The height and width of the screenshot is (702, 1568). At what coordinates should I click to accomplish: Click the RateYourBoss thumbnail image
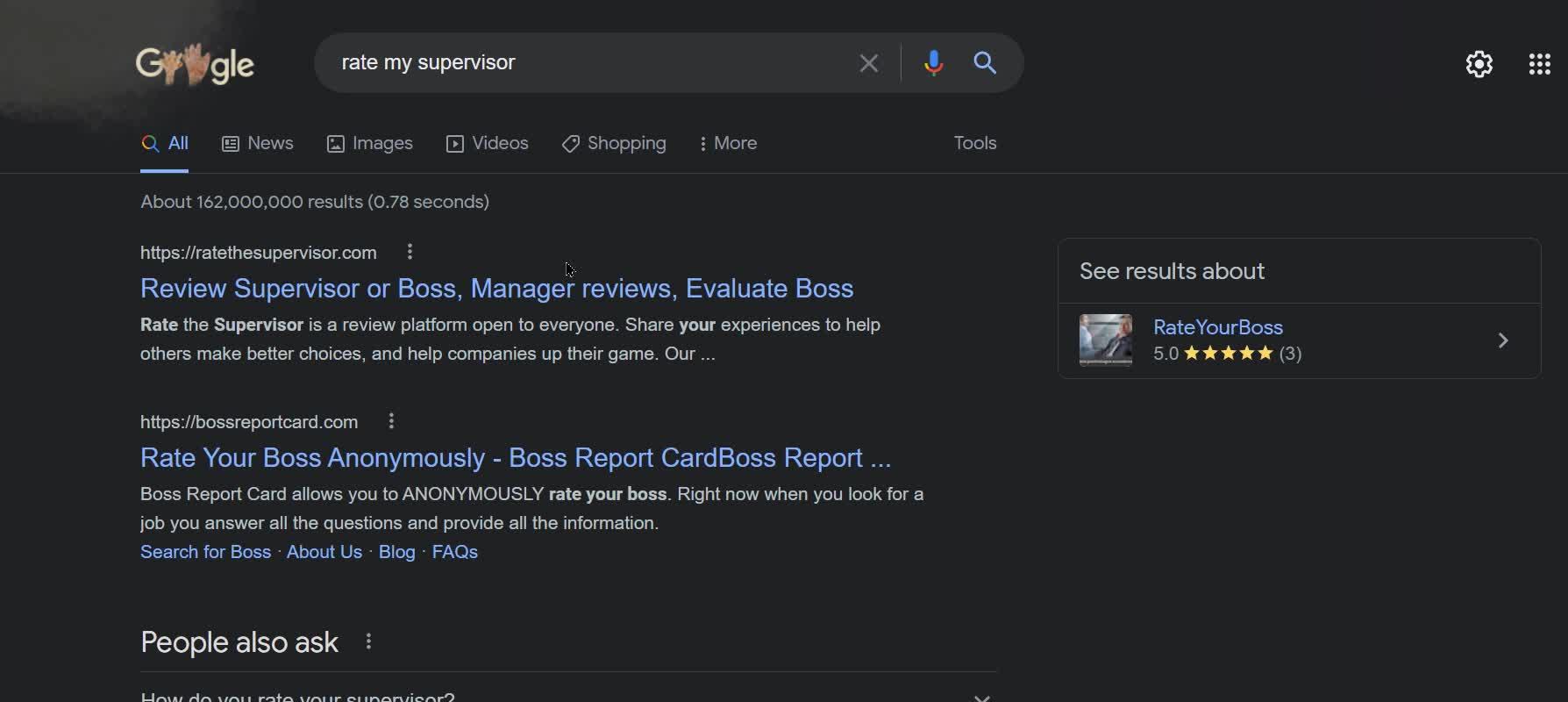point(1105,340)
